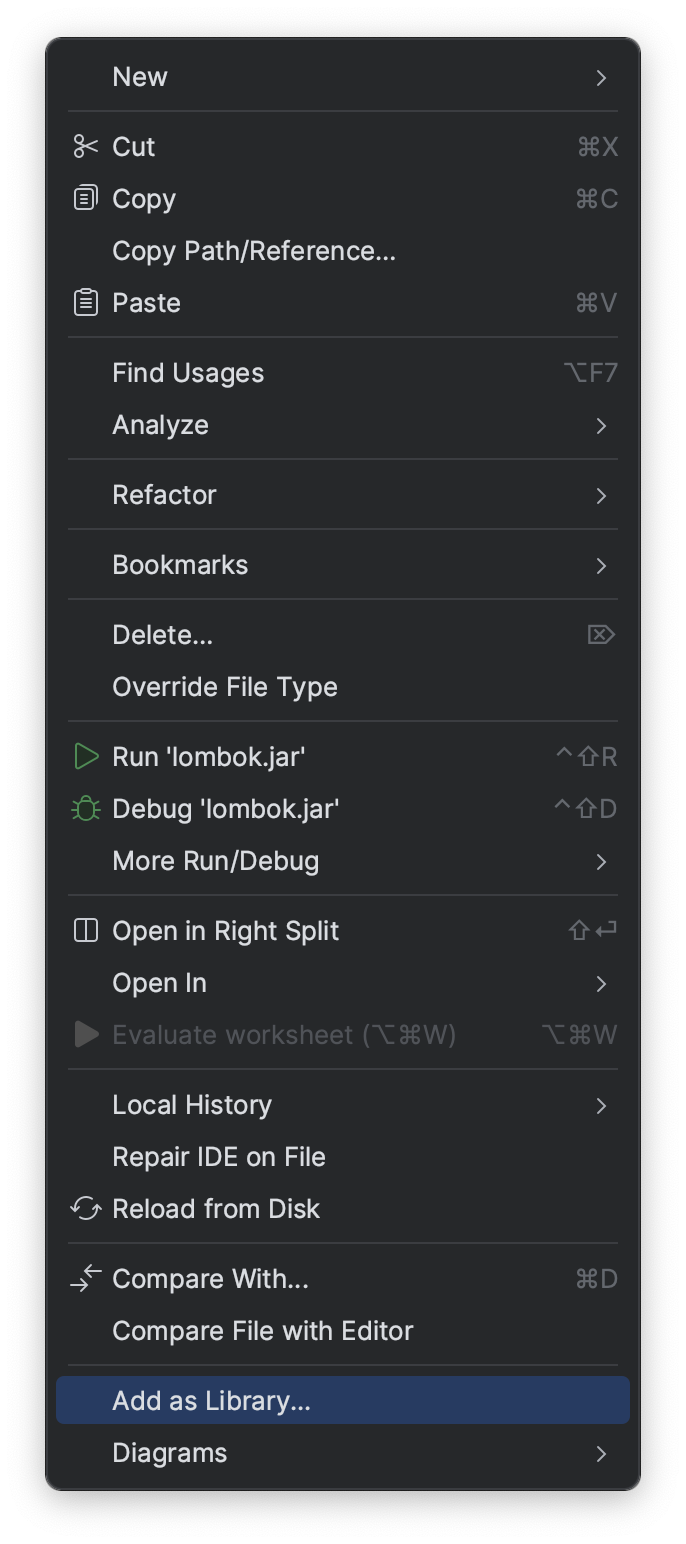
Task: Select Copy Path/Reference option
Action: [253, 250]
